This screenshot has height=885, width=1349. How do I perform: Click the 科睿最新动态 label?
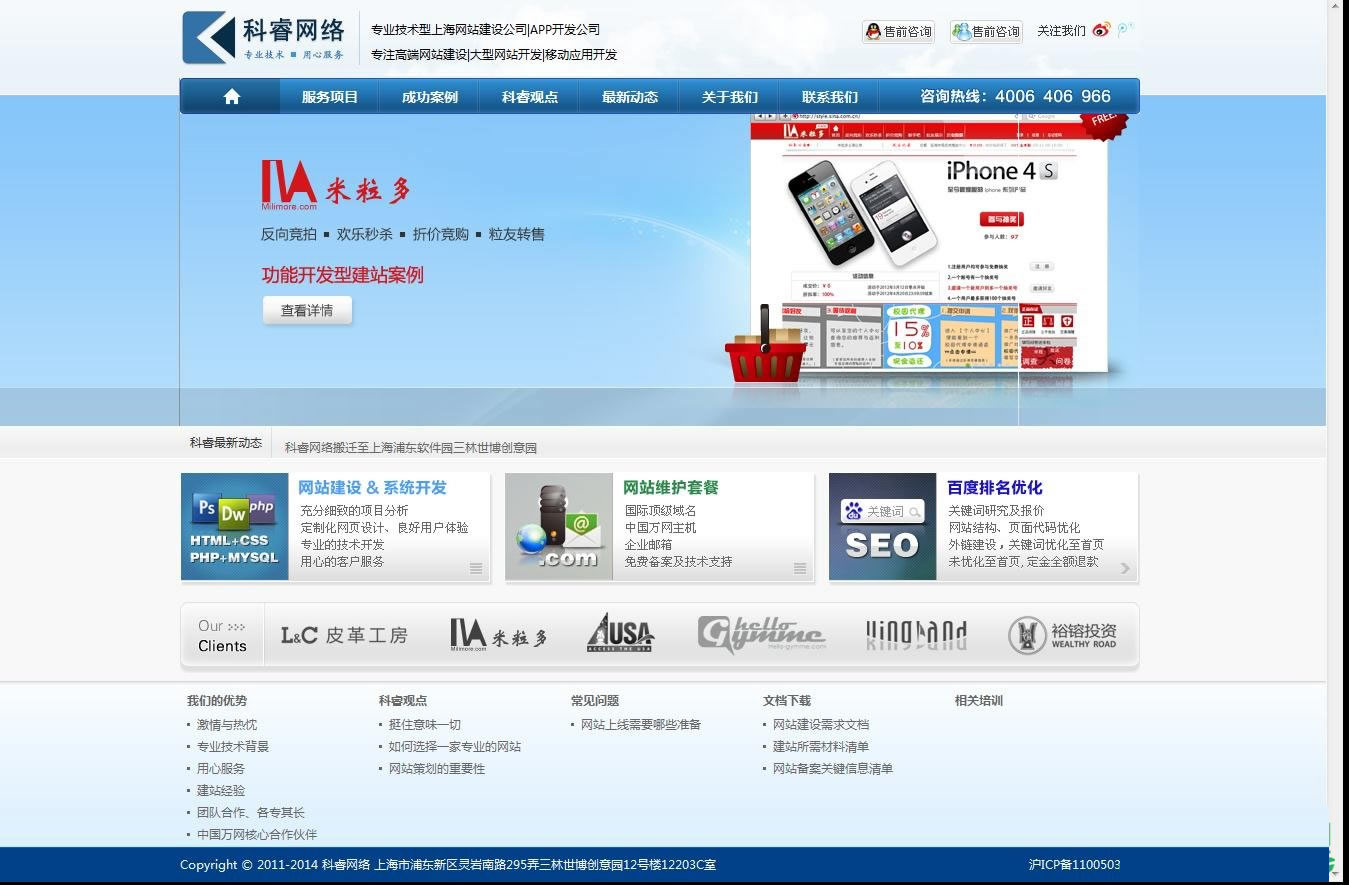pos(226,443)
